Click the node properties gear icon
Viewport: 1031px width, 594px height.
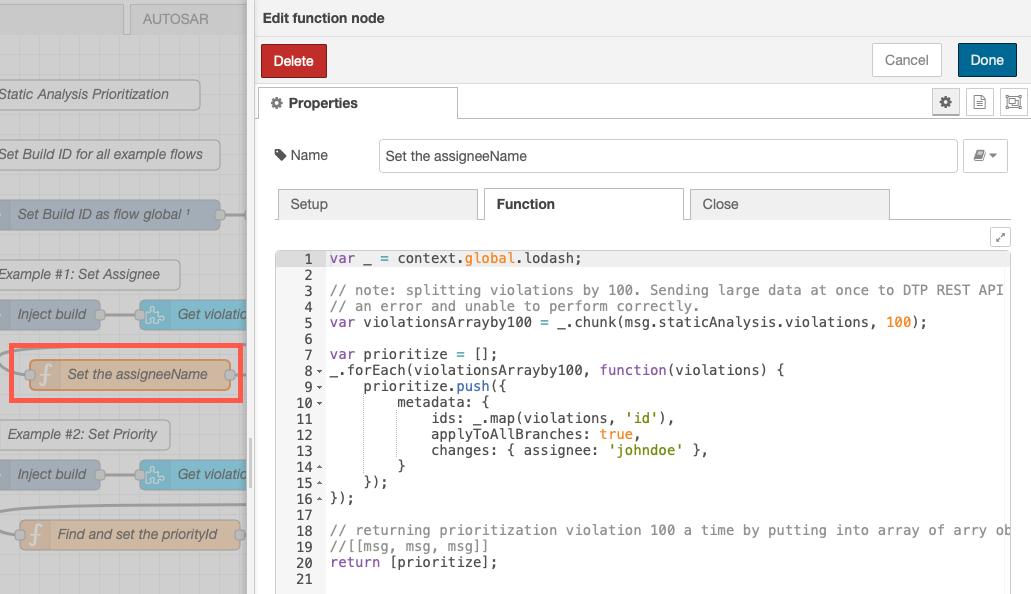946,102
